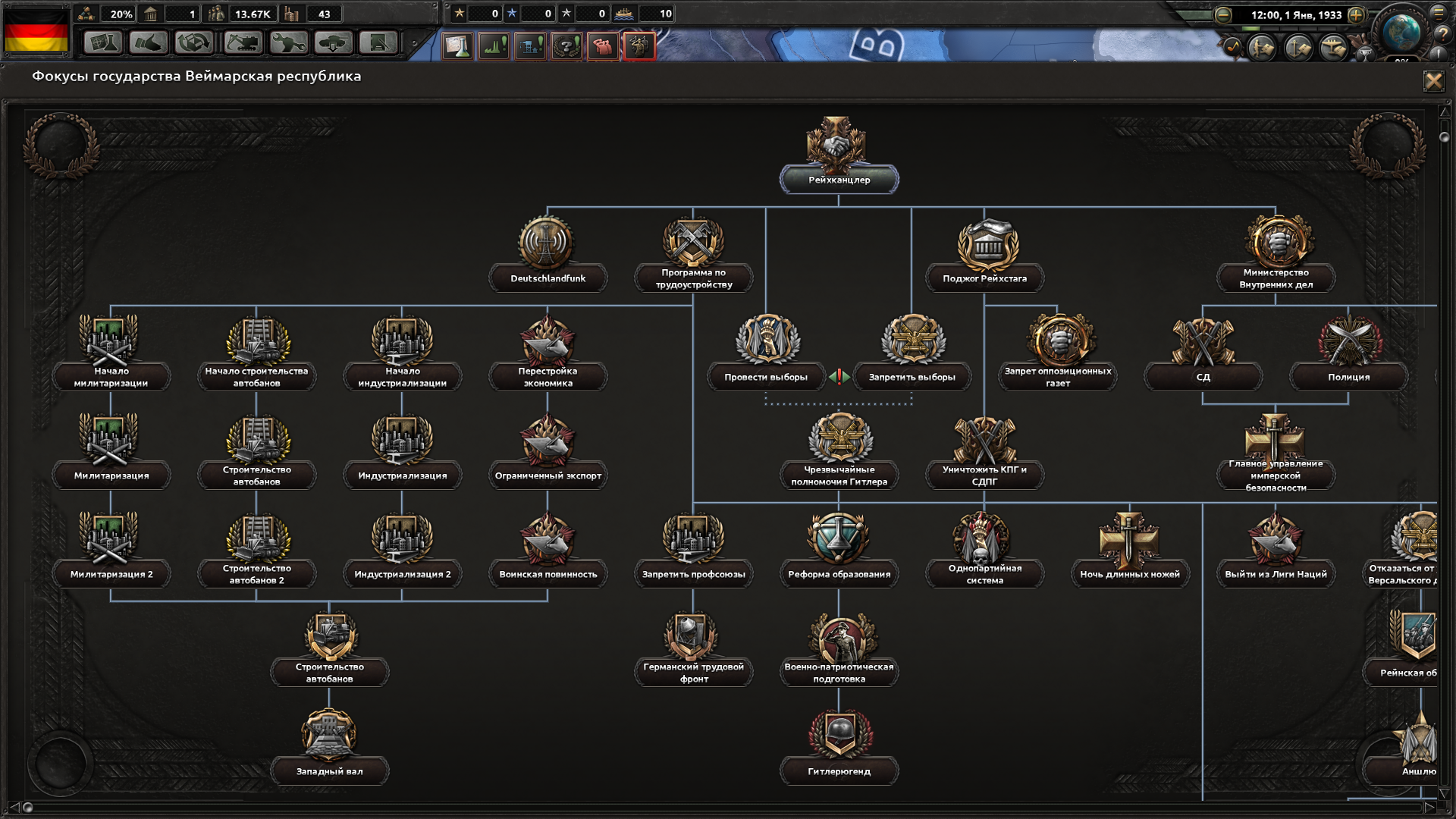The height and width of the screenshot is (819, 1456).
Task: Open the Recruit and Deploy tank button
Action: [x=334, y=43]
